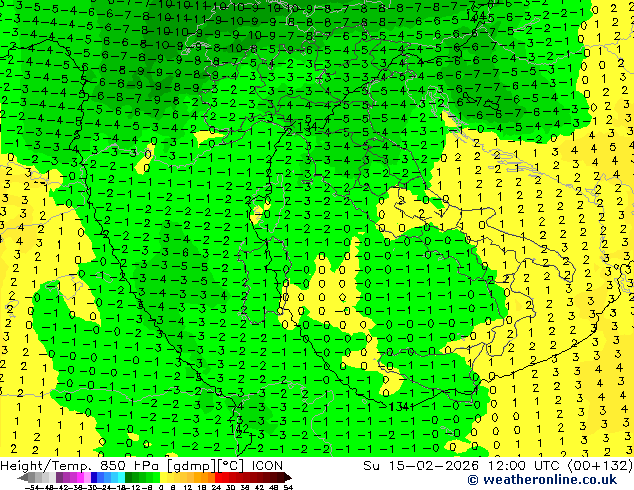Click the "Height/Temp." map title text
634x490 pixels.
point(45,466)
